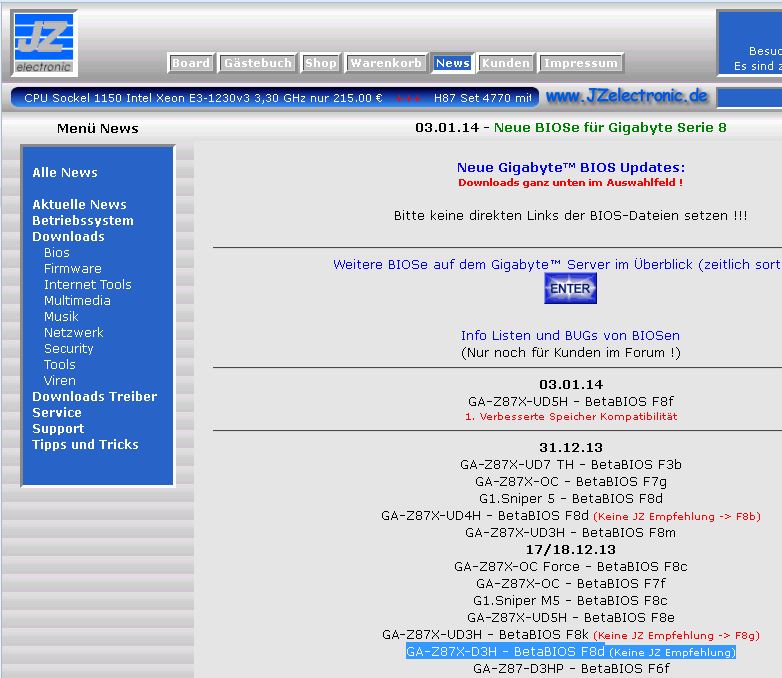Screen dimensions: 782x678
Task: Open the Warenkorb tab
Action: click(x=386, y=63)
